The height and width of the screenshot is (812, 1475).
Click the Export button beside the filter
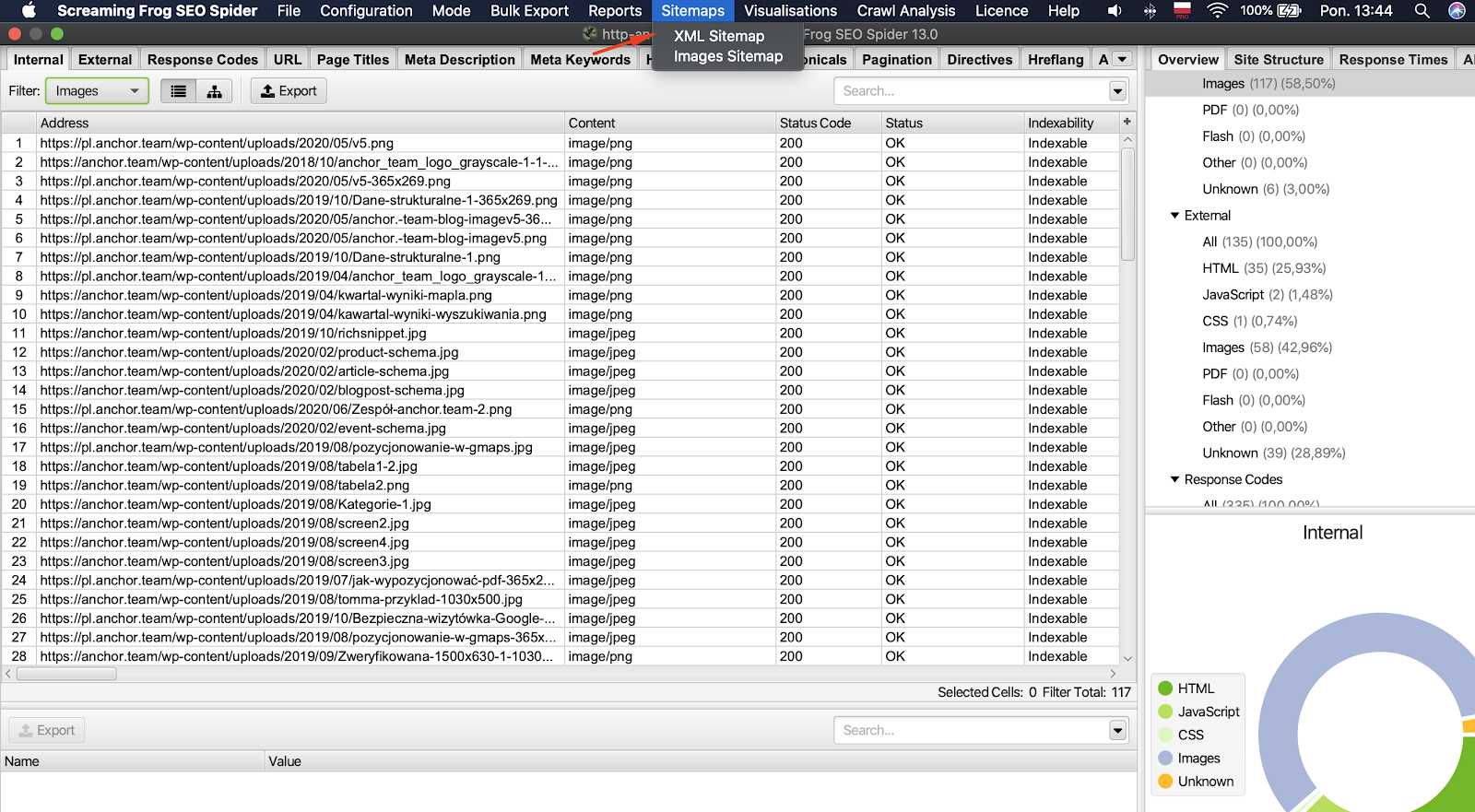289,91
